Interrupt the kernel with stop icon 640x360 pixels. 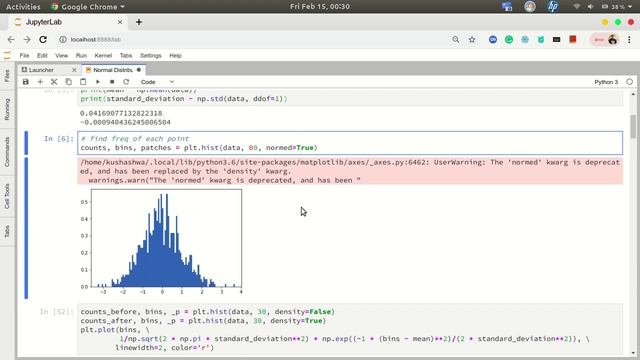tap(112, 82)
